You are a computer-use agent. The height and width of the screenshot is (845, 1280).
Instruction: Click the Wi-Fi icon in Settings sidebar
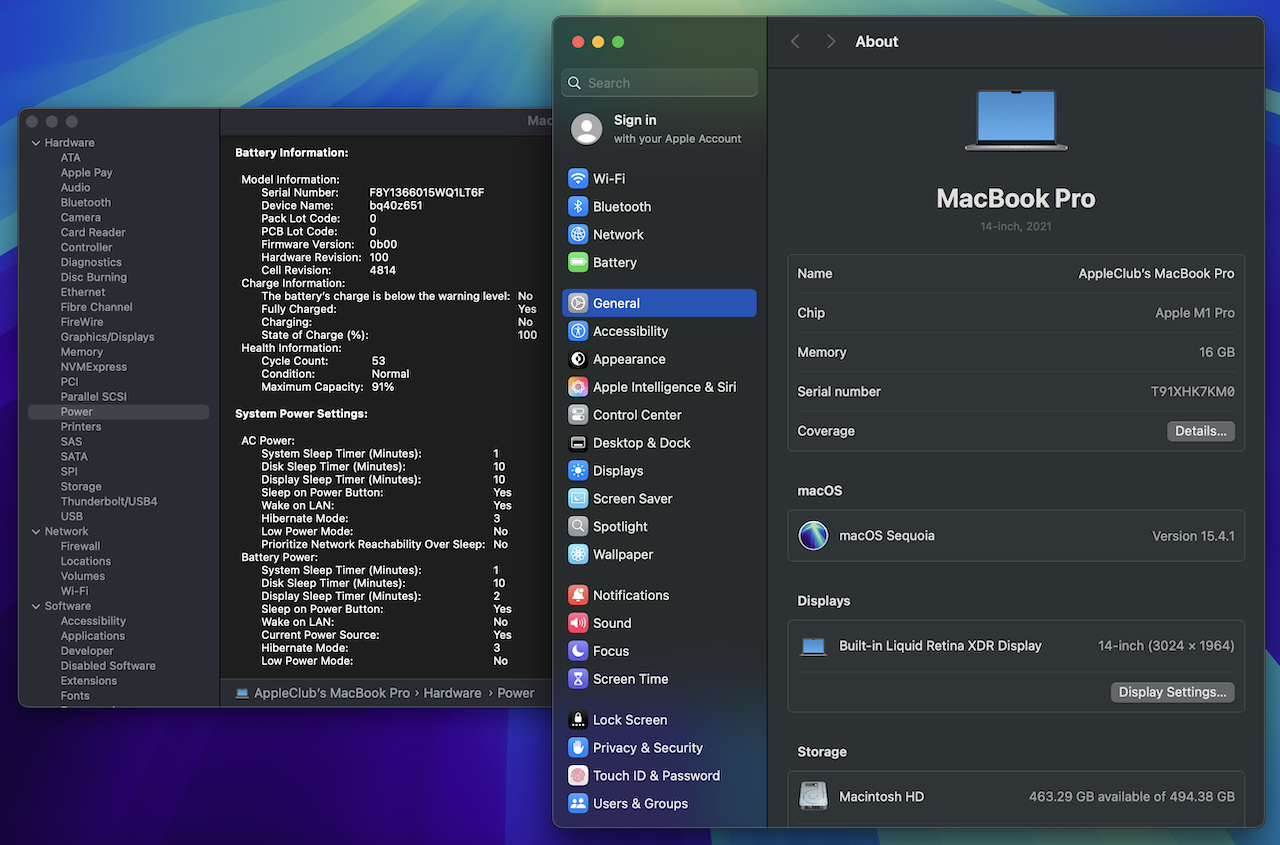point(578,178)
